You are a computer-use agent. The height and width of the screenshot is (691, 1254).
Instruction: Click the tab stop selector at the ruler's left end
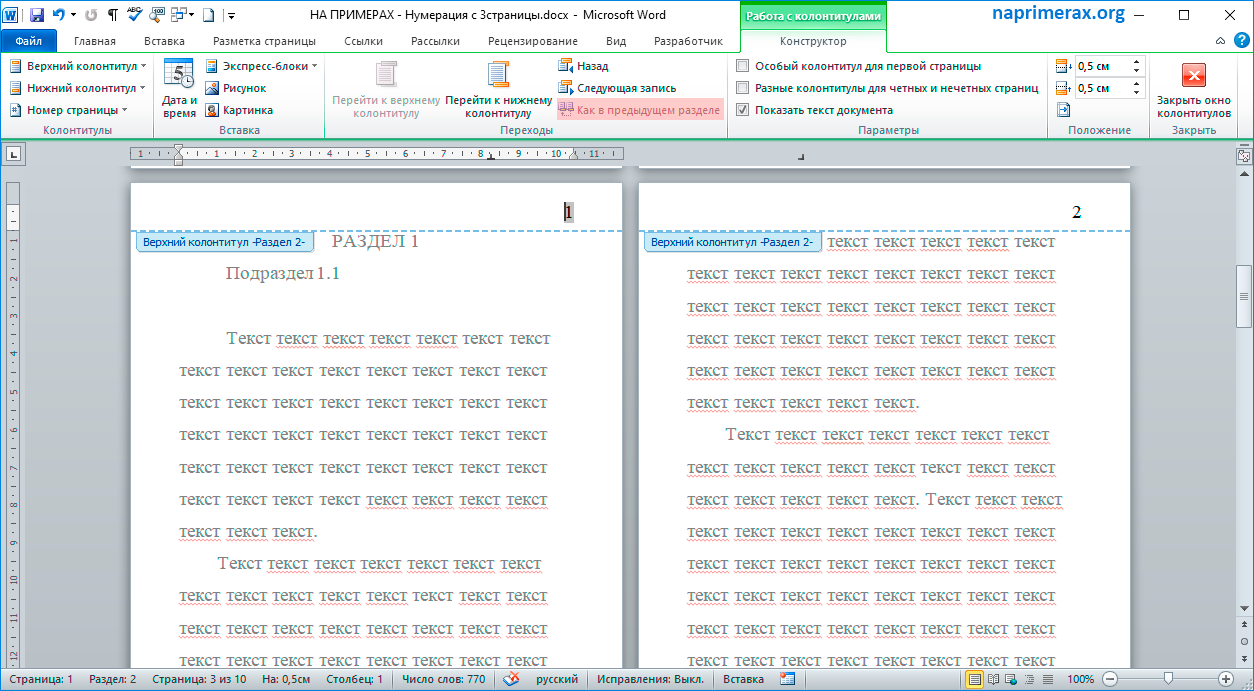(x=13, y=154)
